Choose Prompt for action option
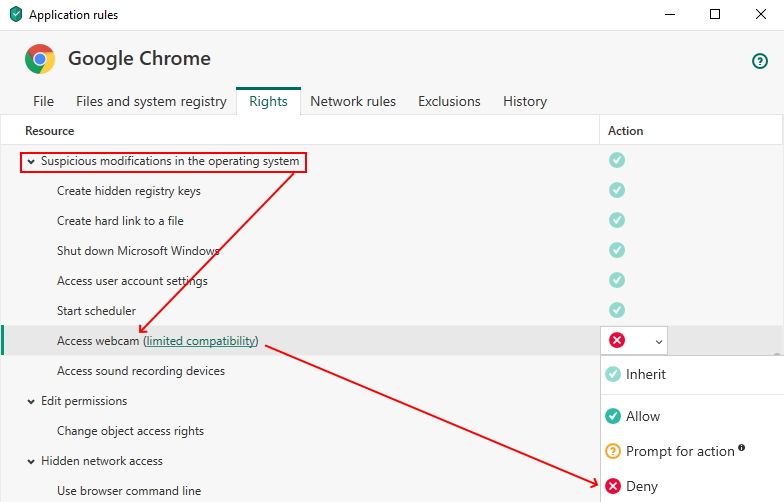 [x=692, y=451]
